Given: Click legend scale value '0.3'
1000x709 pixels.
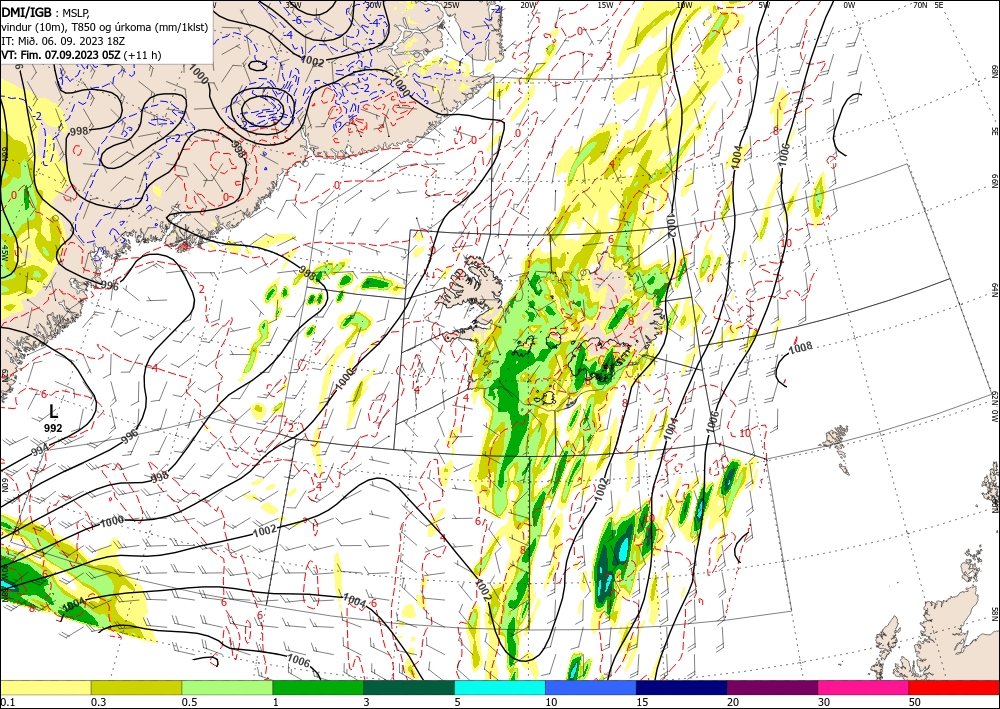Looking at the screenshot, I should point(97,702).
